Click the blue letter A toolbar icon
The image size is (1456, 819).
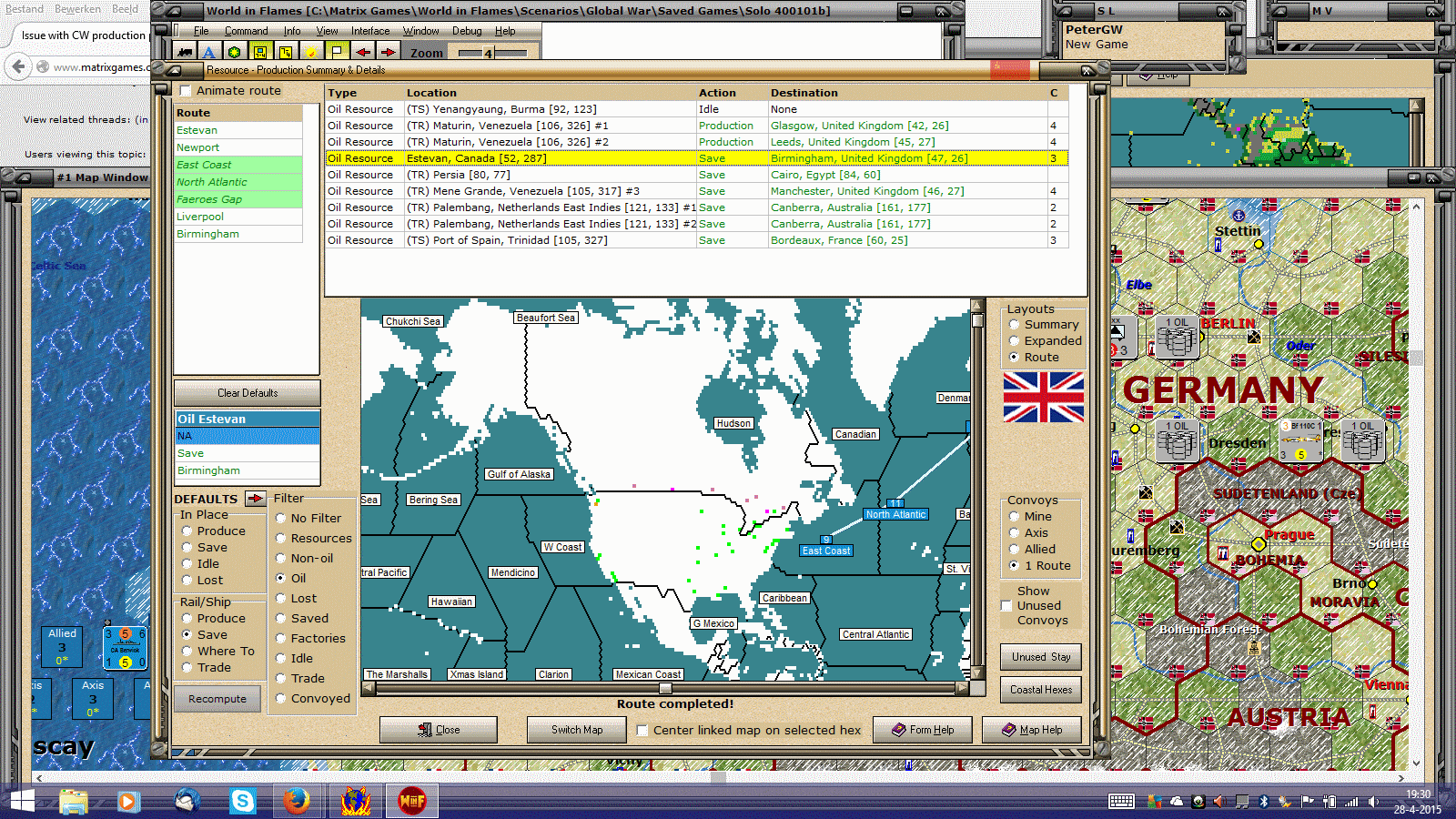tap(209, 52)
